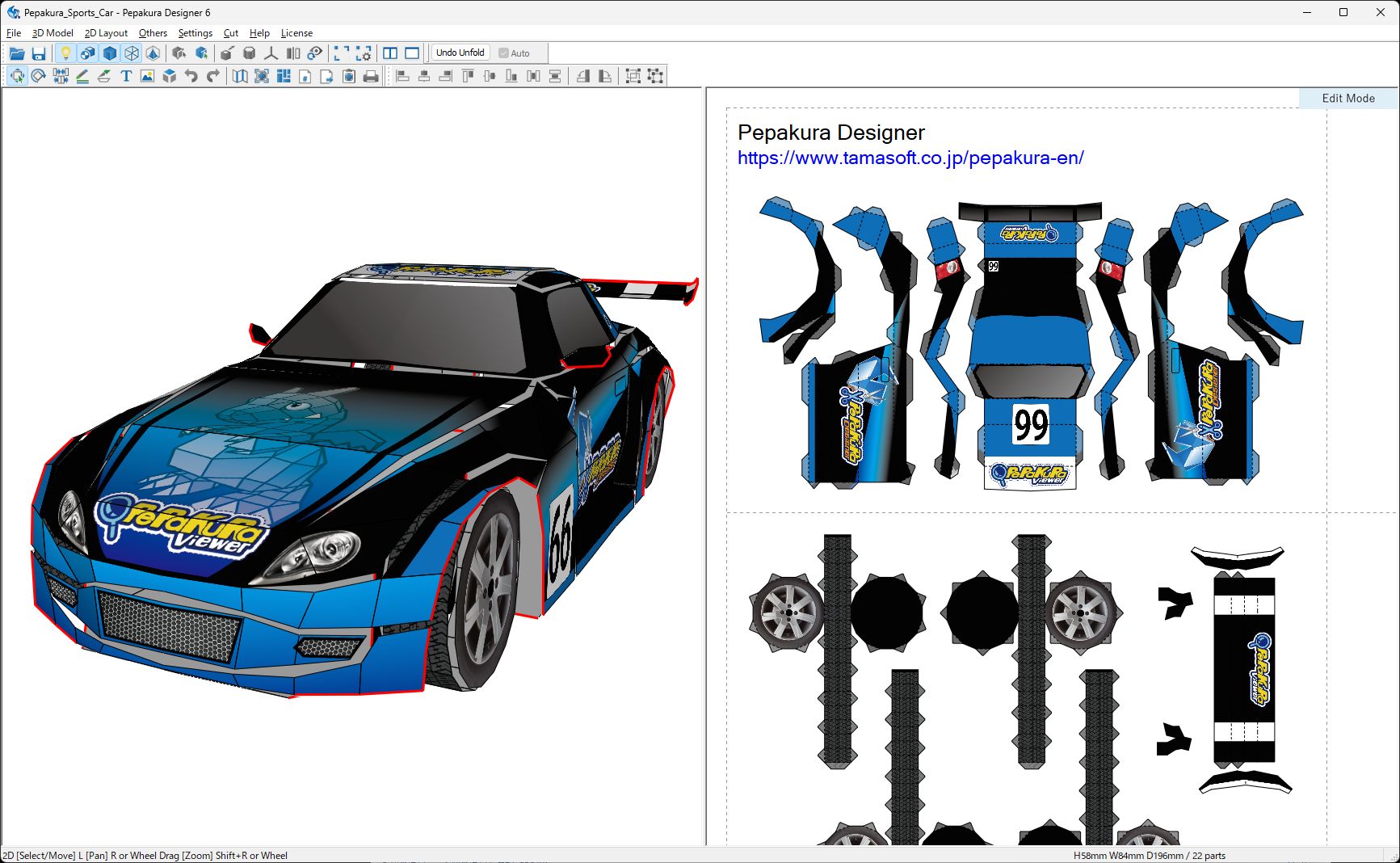Open the Help menu

coord(259,33)
